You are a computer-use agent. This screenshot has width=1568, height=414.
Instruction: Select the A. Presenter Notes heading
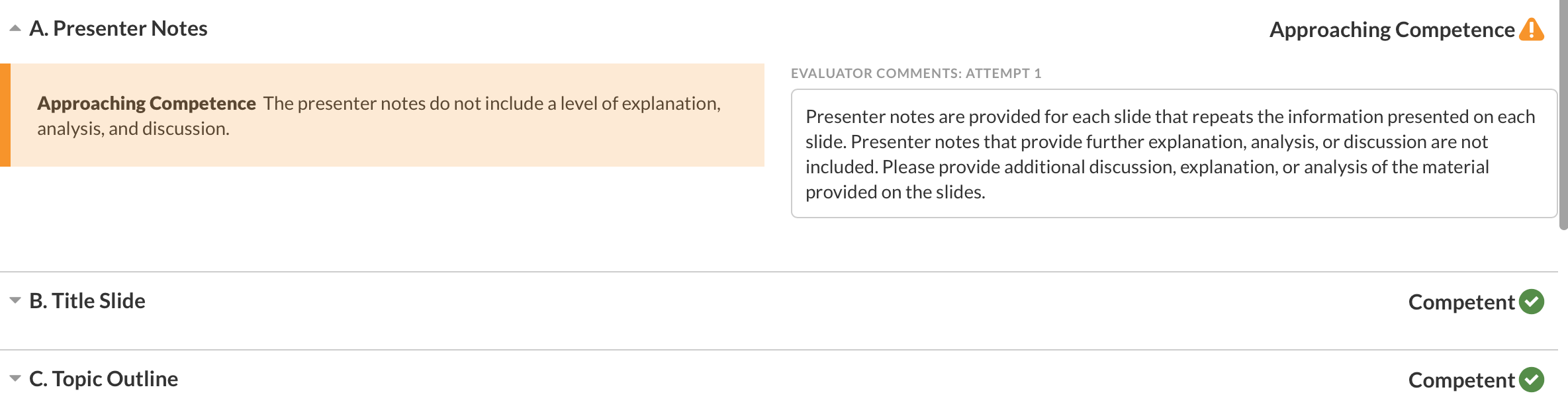click(x=118, y=28)
